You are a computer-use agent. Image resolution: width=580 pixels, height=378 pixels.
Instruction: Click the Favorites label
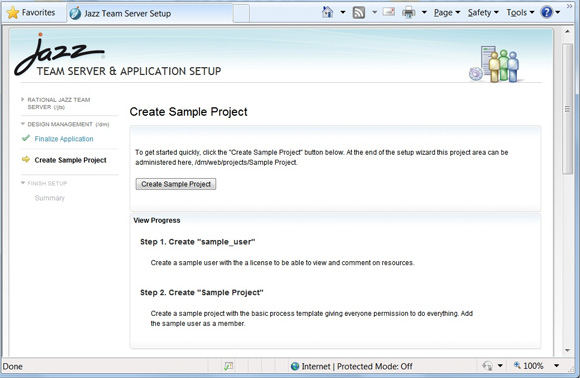pos(38,13)
